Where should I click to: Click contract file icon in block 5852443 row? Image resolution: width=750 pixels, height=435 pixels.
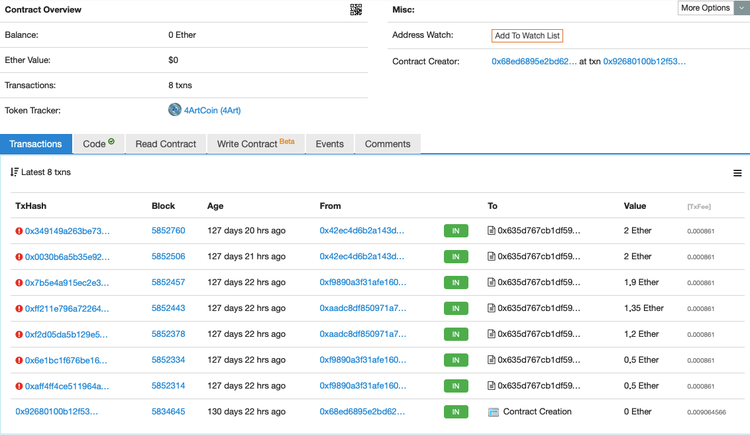(x=491, y=308)
